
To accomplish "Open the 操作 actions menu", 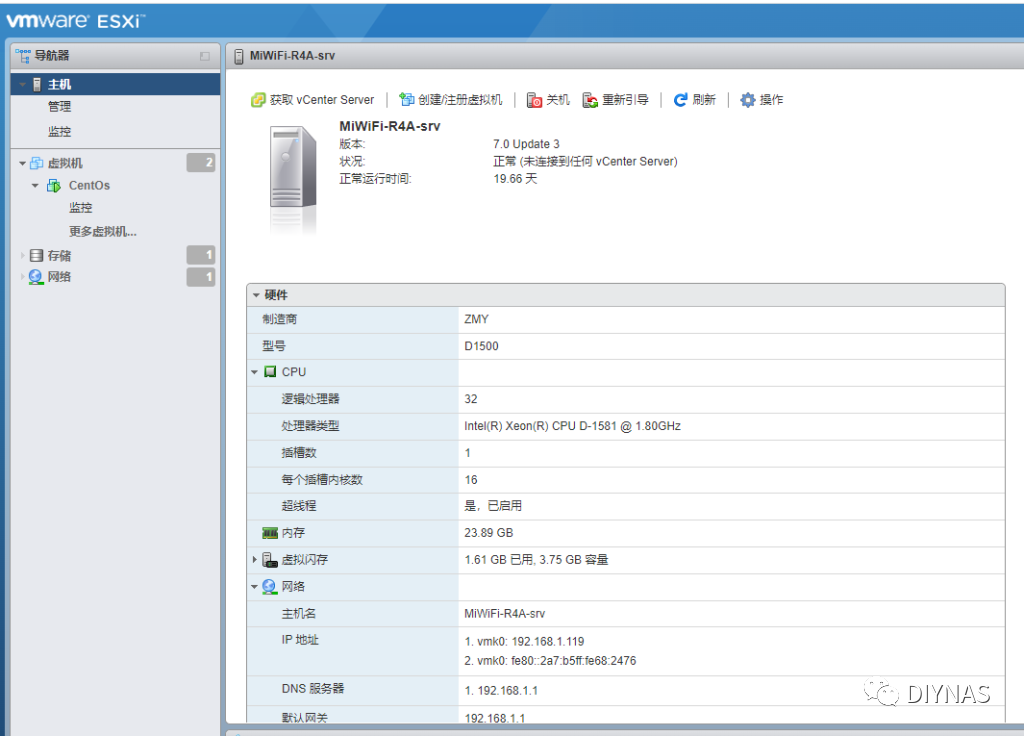I will coord(761,100).
